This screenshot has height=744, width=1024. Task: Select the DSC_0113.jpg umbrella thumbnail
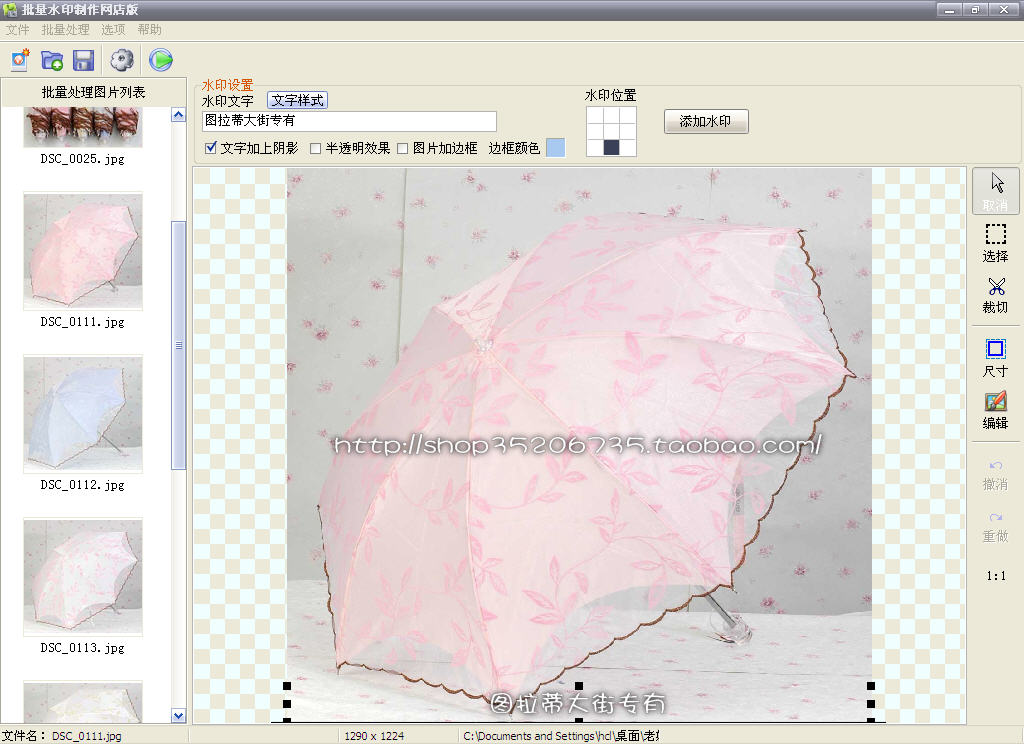coord(83,577)
